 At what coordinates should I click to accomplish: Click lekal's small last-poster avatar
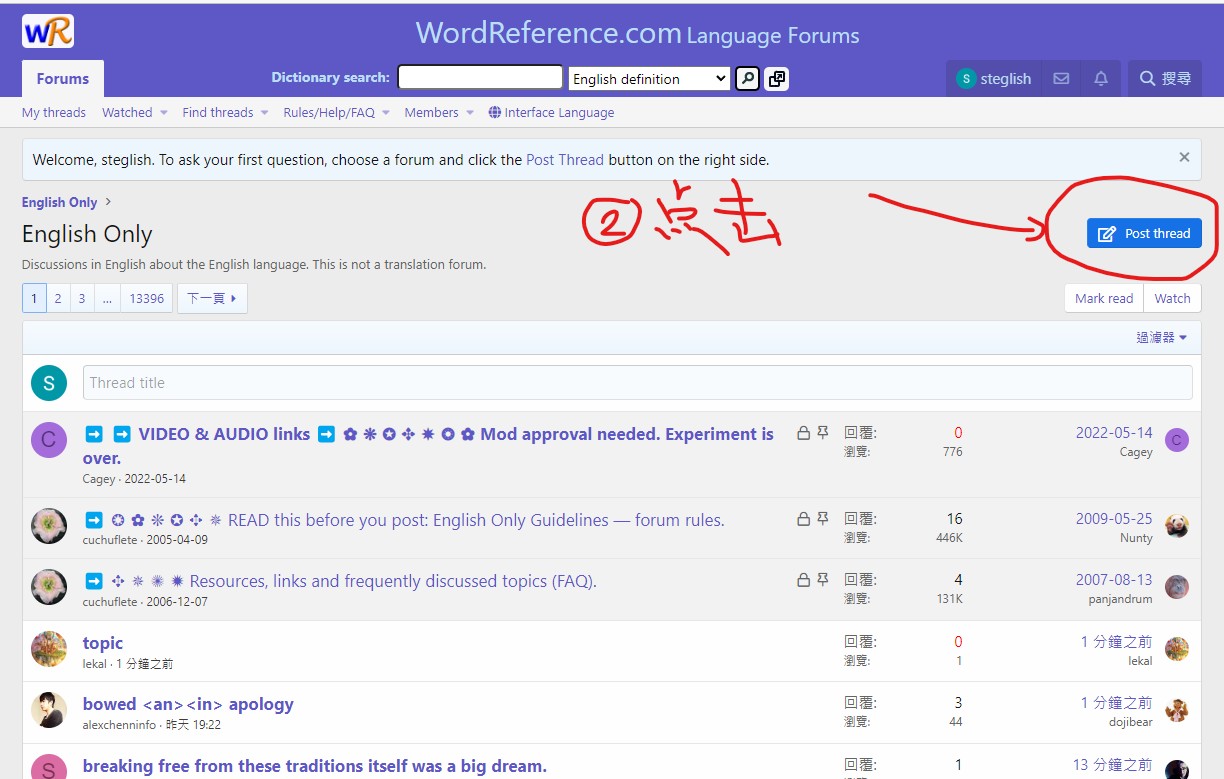point(1177,649)
